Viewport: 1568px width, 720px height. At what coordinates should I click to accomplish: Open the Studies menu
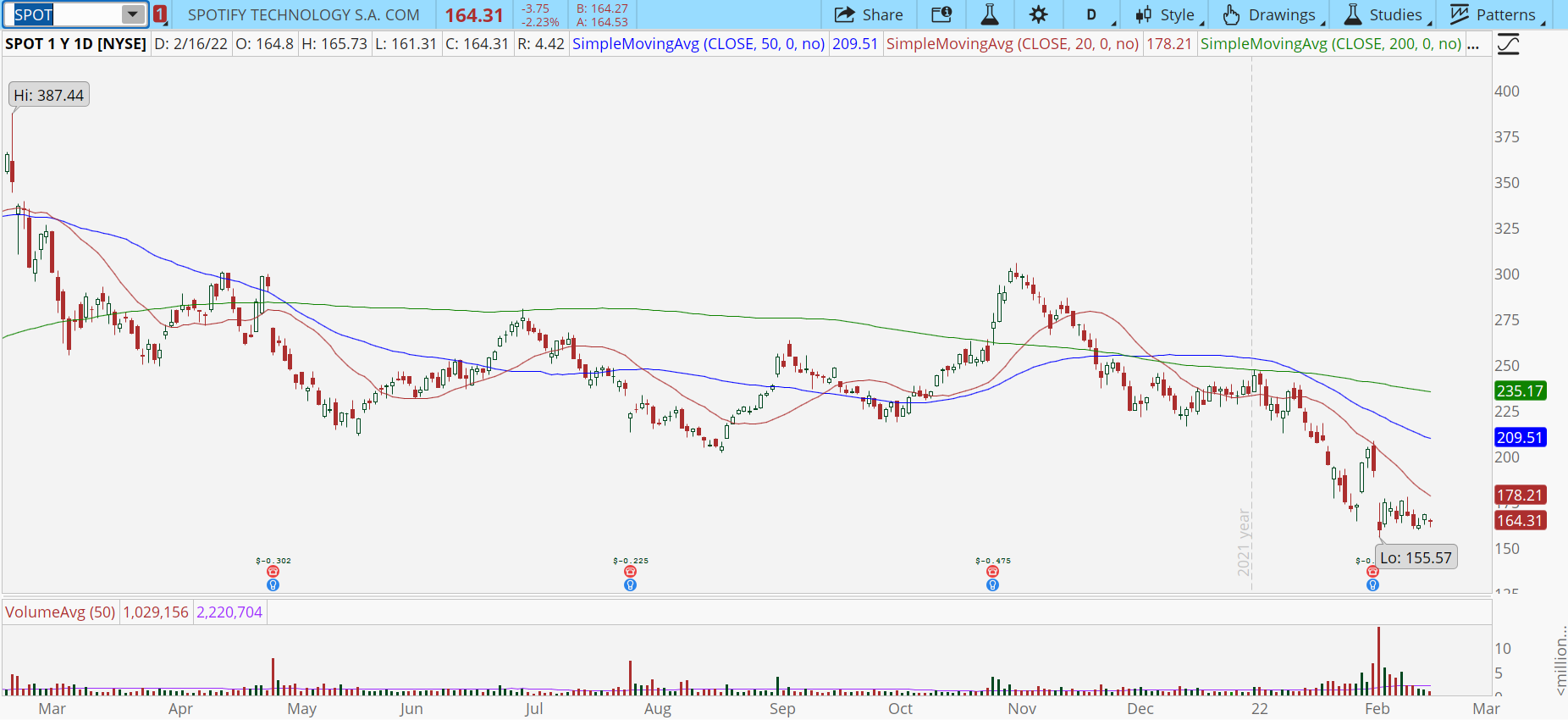(x=1387, y=14)
